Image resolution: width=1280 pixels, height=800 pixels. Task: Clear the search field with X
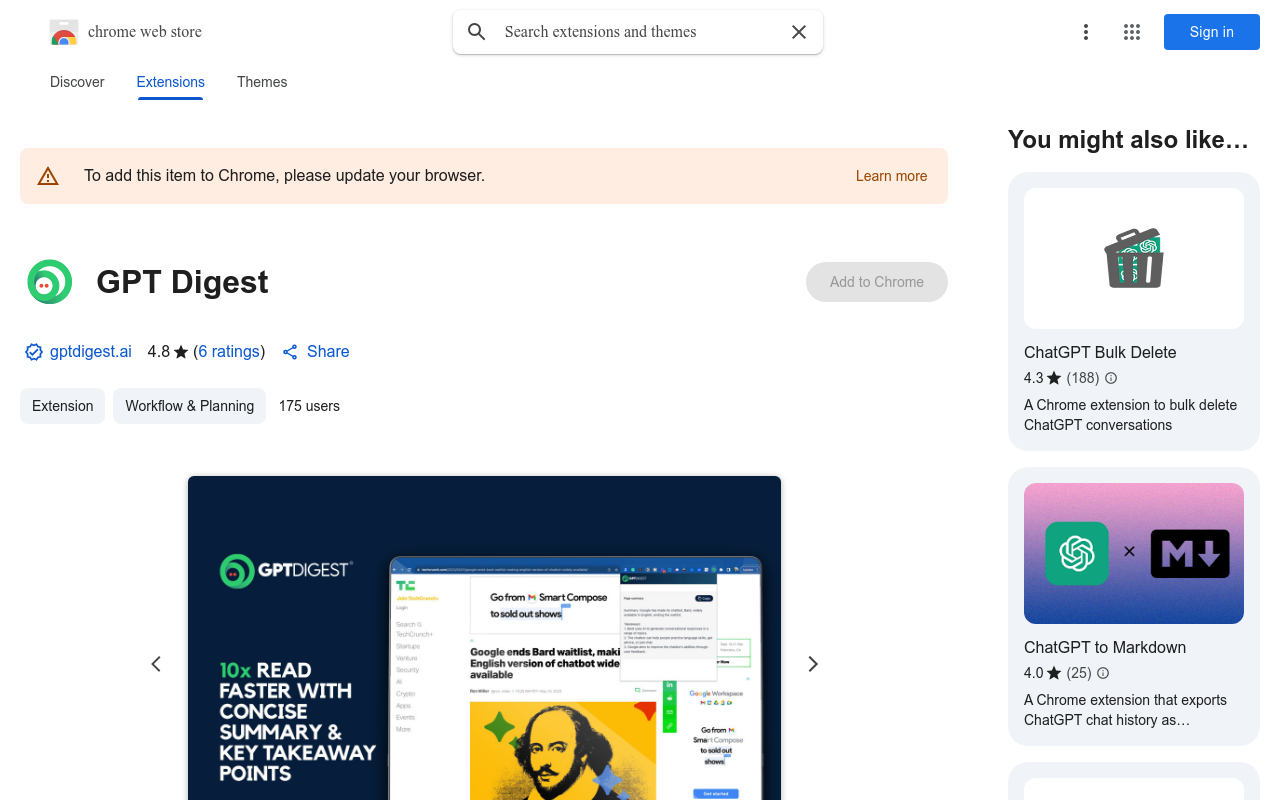tap(799, 32)
